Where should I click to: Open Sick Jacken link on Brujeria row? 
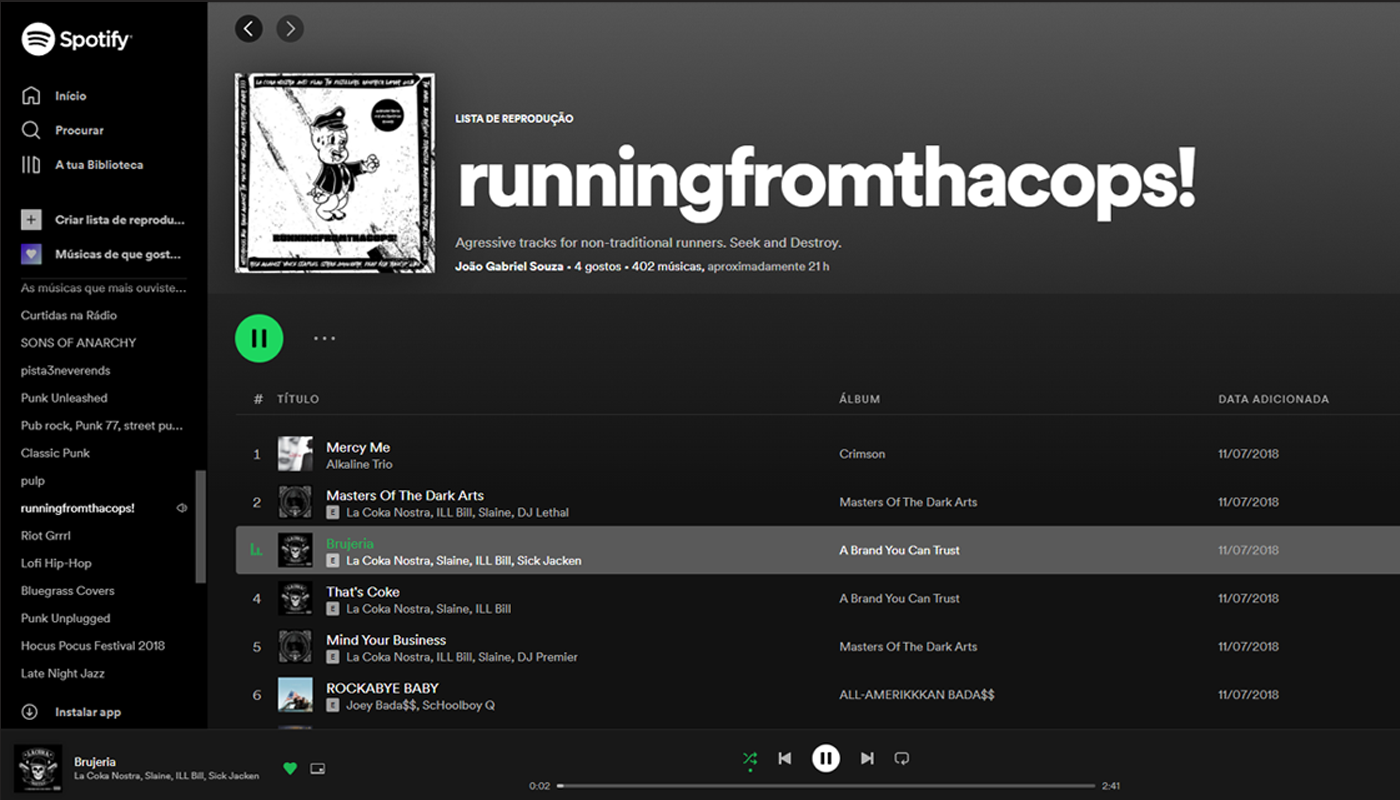pos(549,561)
